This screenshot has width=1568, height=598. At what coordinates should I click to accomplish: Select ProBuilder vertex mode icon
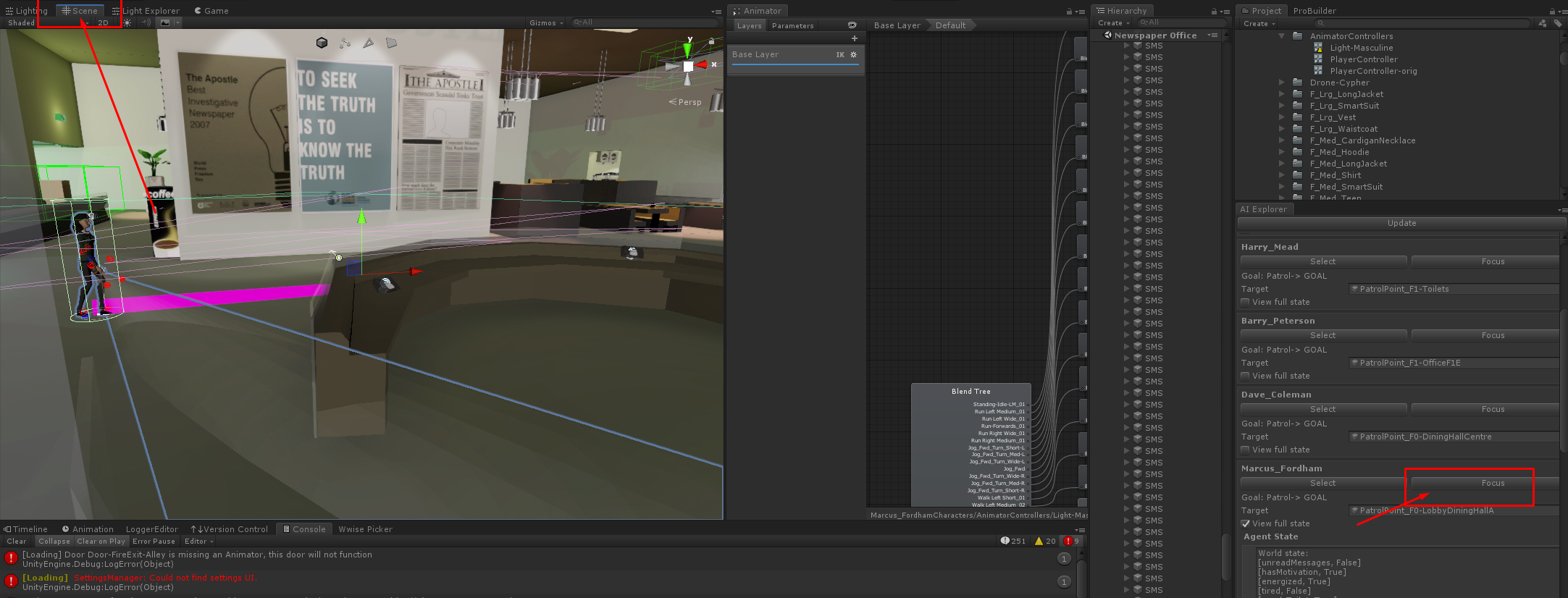tap(345, 43)
